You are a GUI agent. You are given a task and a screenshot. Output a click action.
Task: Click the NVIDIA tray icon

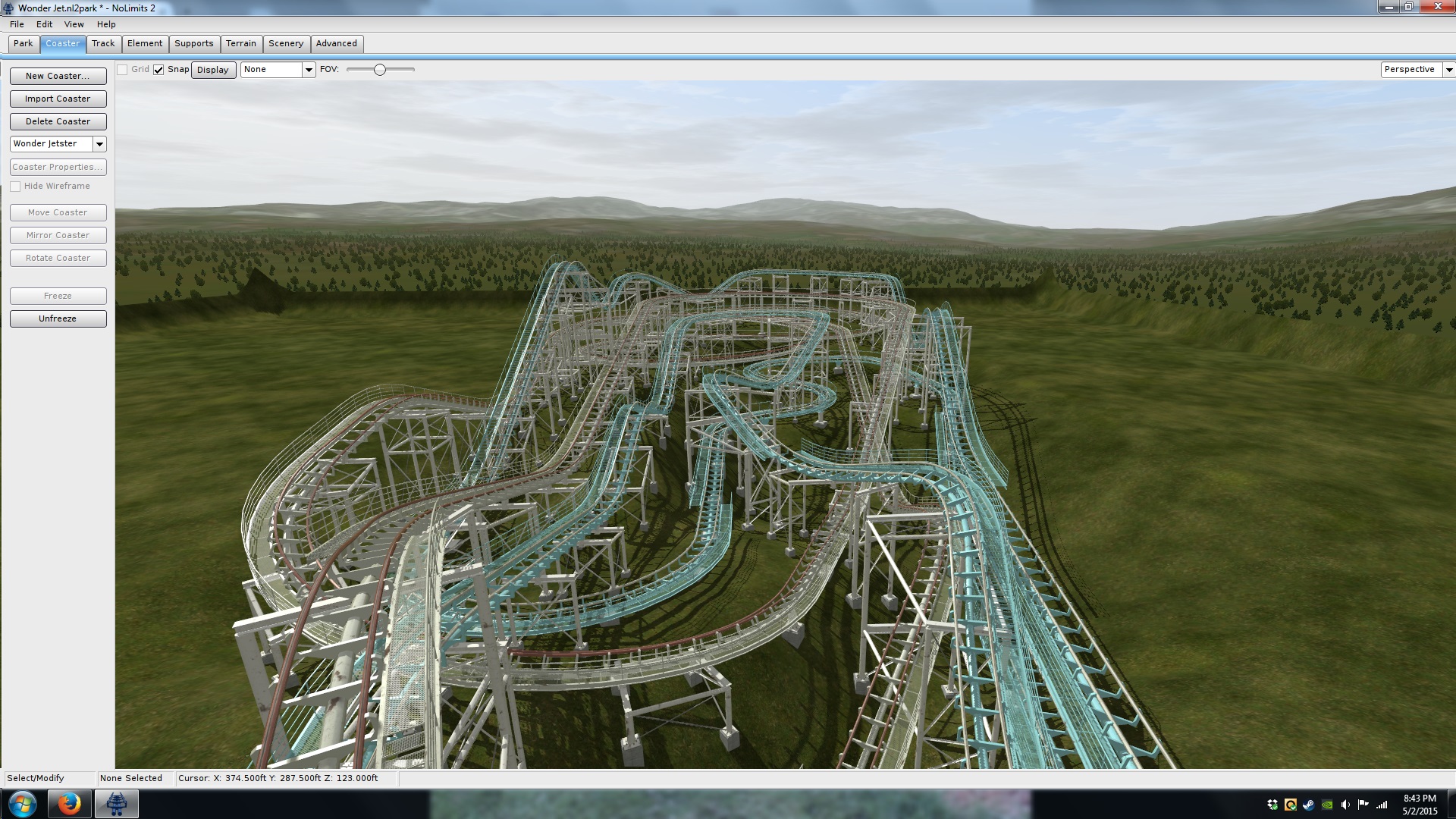point(1327,805)
